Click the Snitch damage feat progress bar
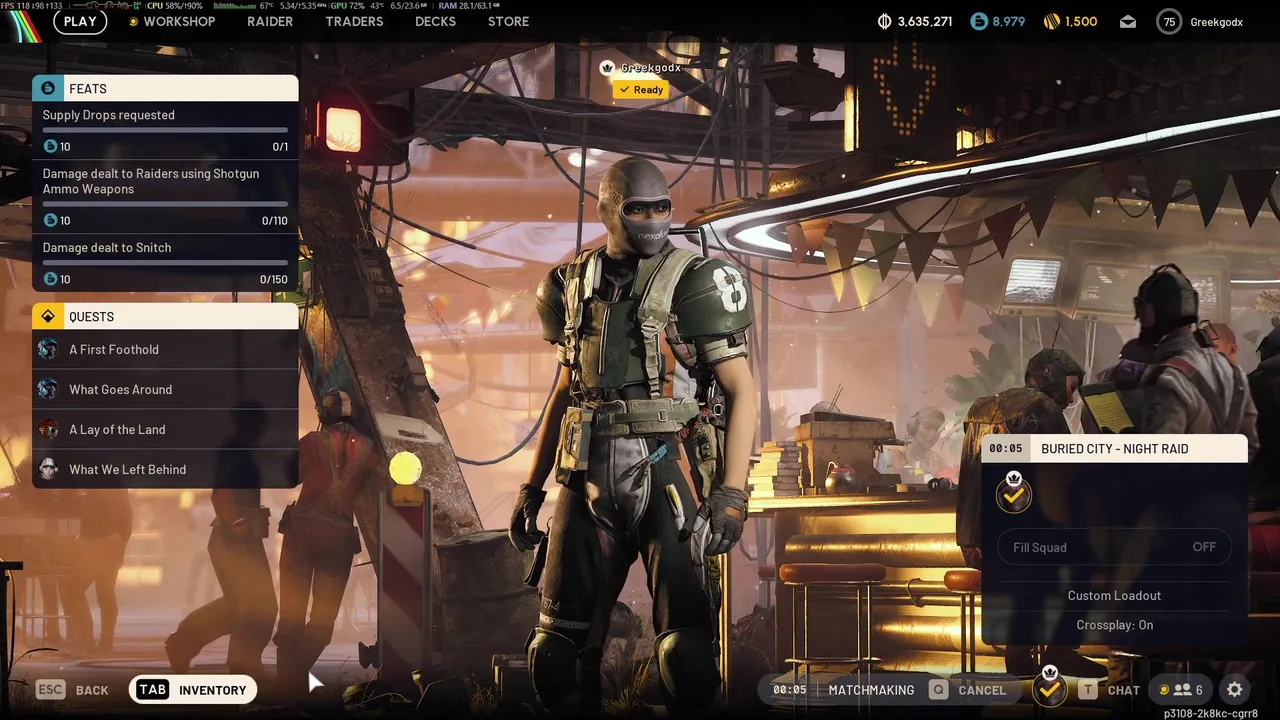Image resolution: width=1280 pixels, height=720 pixels. coord(165,263)
